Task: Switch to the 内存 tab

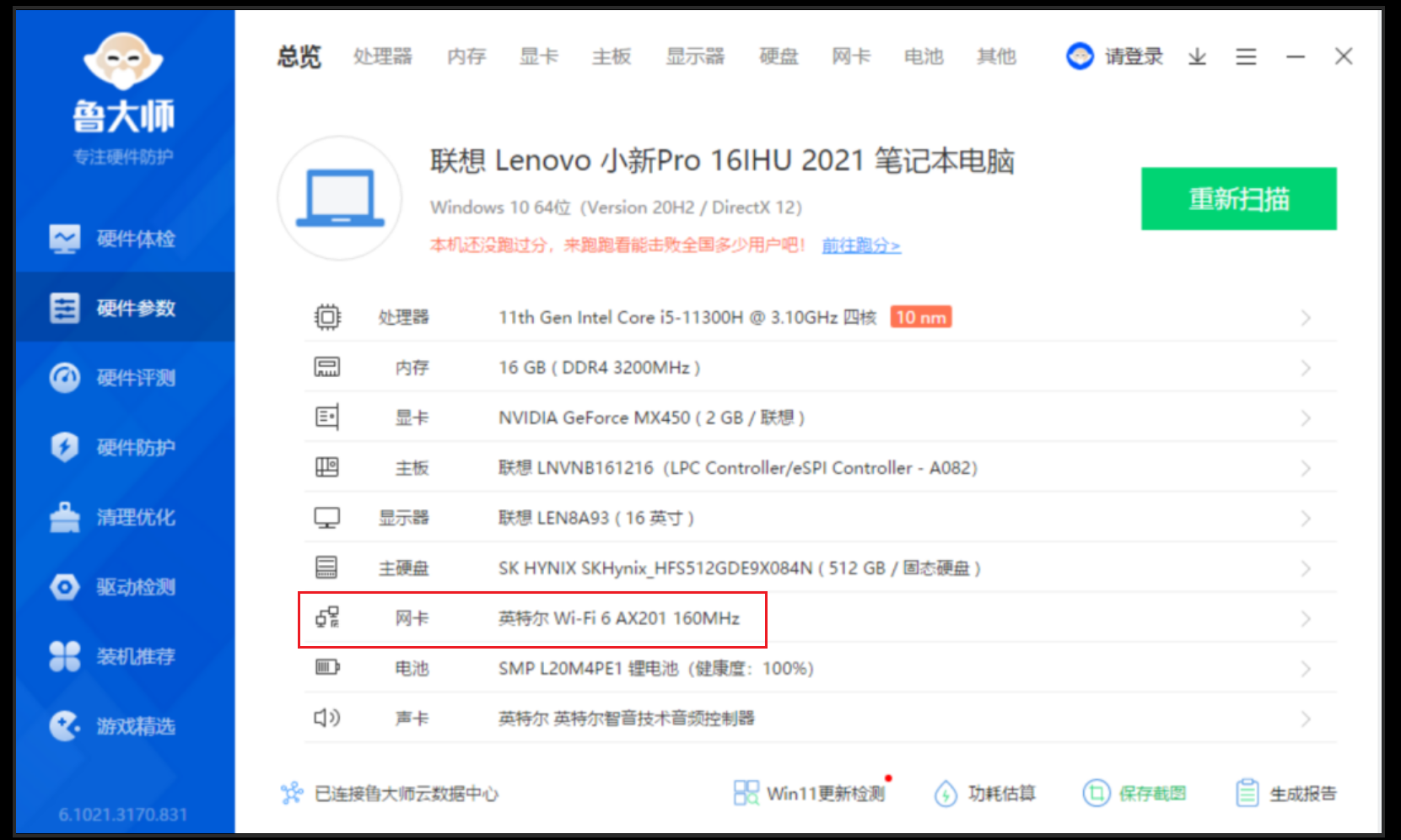Action: click(x=466, y=57)
